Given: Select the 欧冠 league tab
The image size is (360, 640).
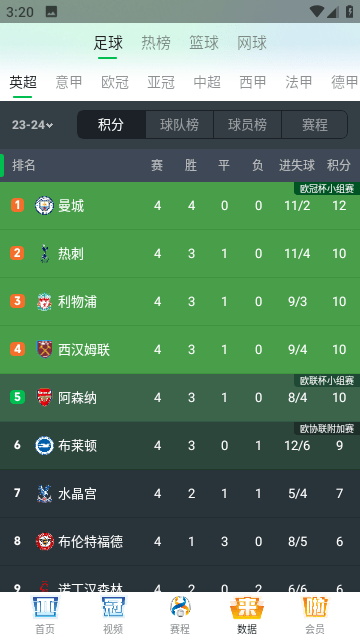Looking at the screenshot, I should click(x=115, y=82).
